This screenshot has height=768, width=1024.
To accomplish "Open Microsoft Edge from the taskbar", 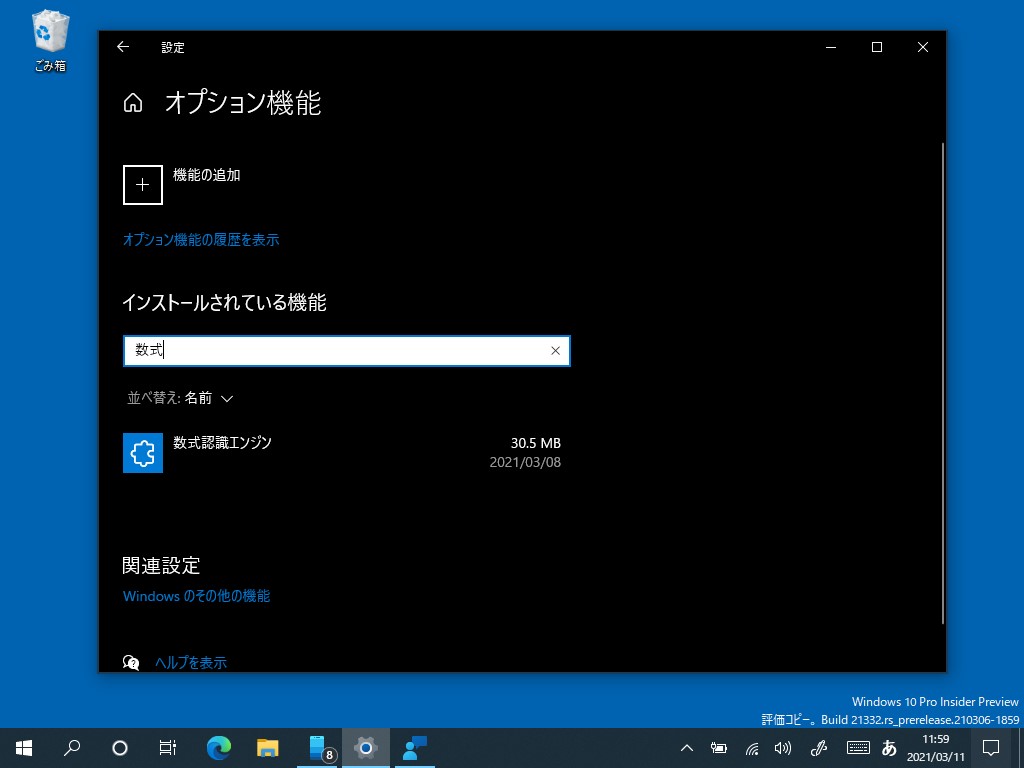I will (x=218, y=747).
